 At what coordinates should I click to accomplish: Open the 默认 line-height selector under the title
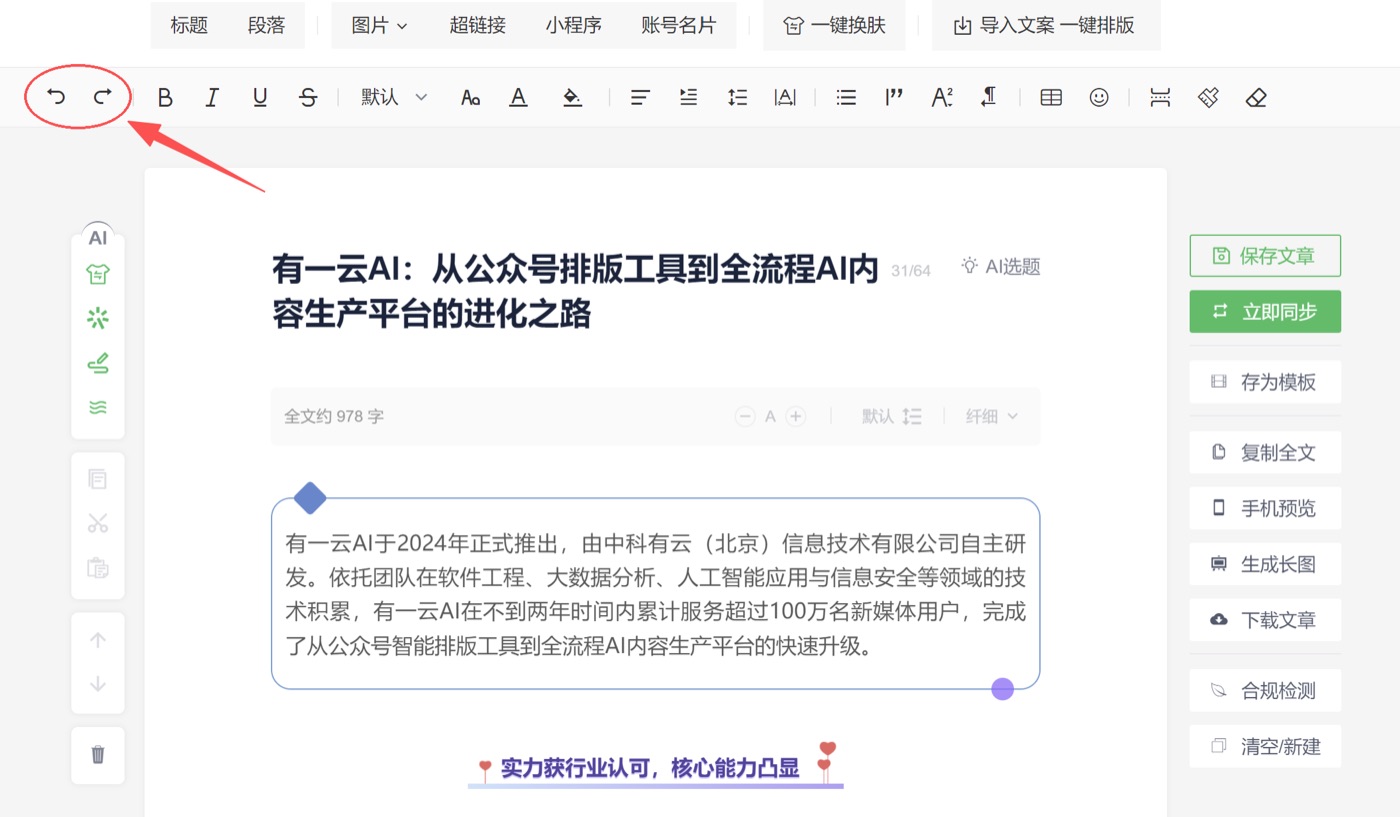(892, 416)
